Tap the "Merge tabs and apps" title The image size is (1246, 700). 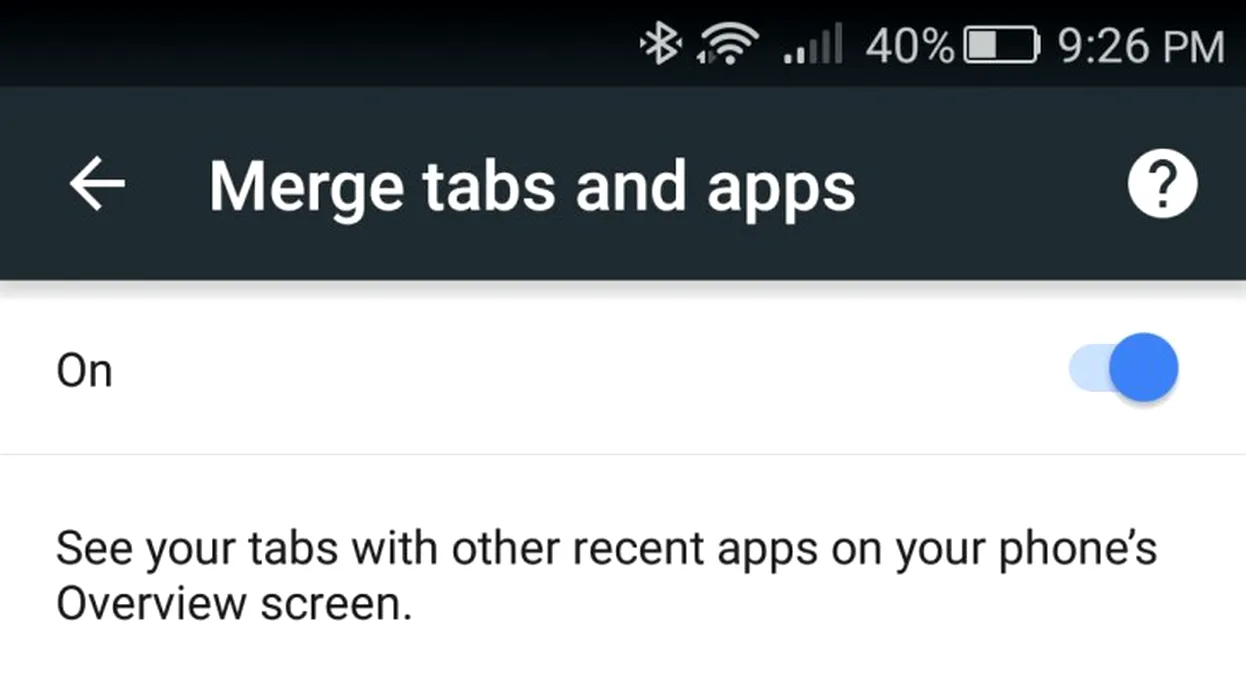tap(532, 186)
